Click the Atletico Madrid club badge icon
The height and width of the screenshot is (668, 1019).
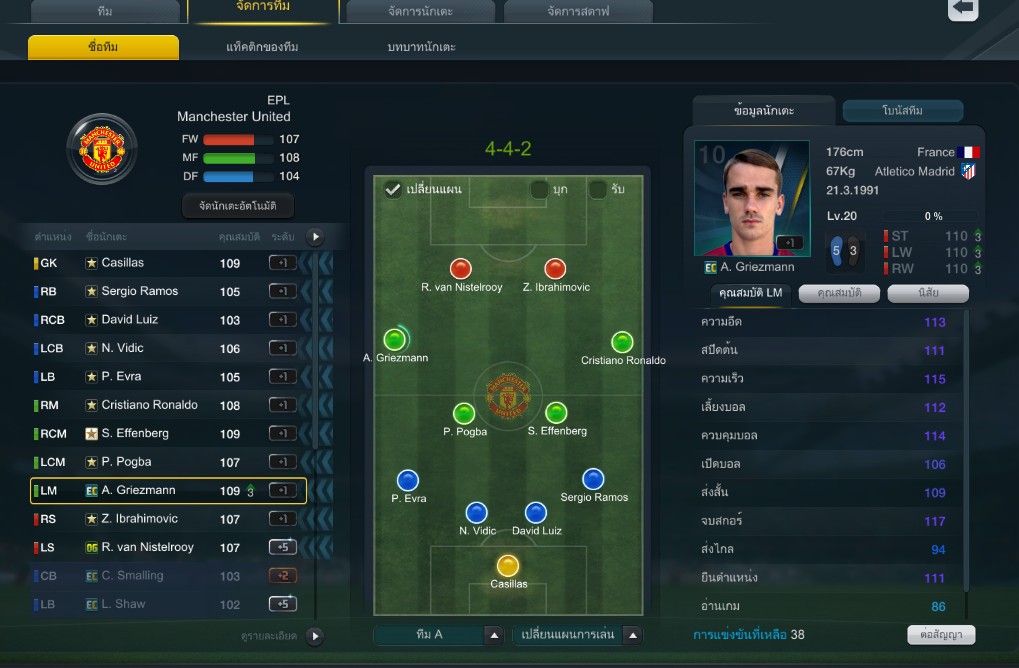pos(968,172)
